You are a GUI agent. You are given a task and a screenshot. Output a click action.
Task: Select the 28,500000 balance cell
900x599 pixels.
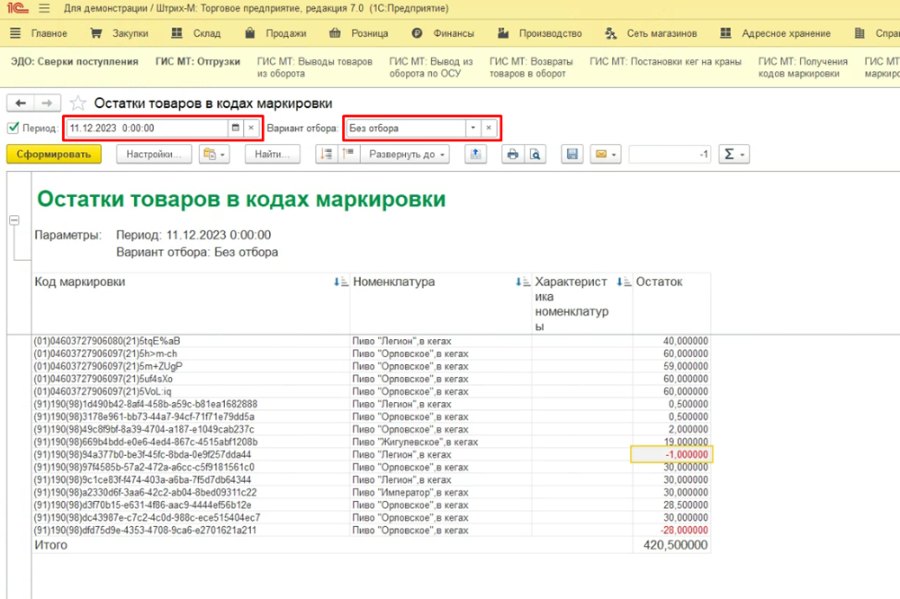point(672,505)
